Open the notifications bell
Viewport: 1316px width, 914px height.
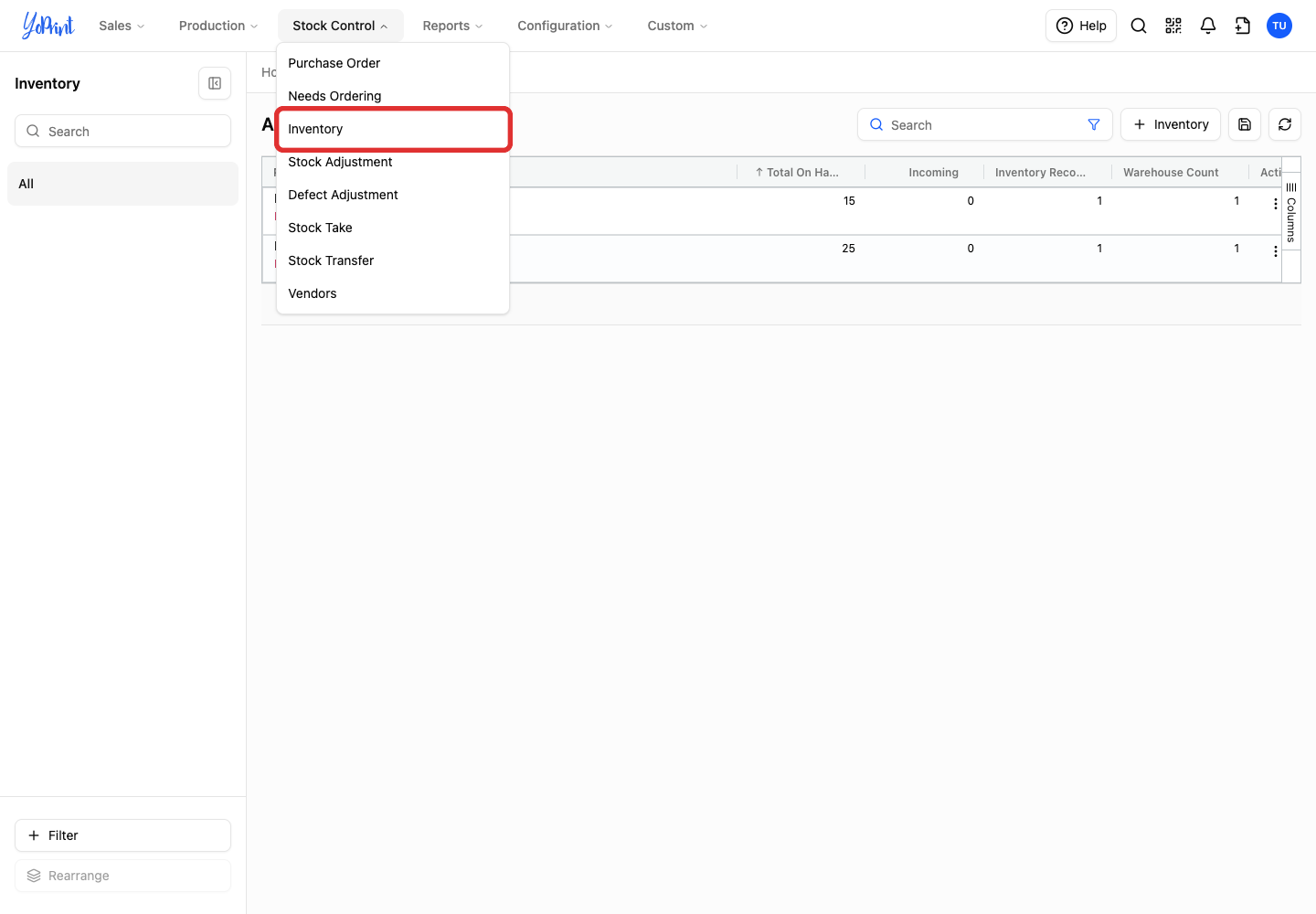pos(1208,26)
